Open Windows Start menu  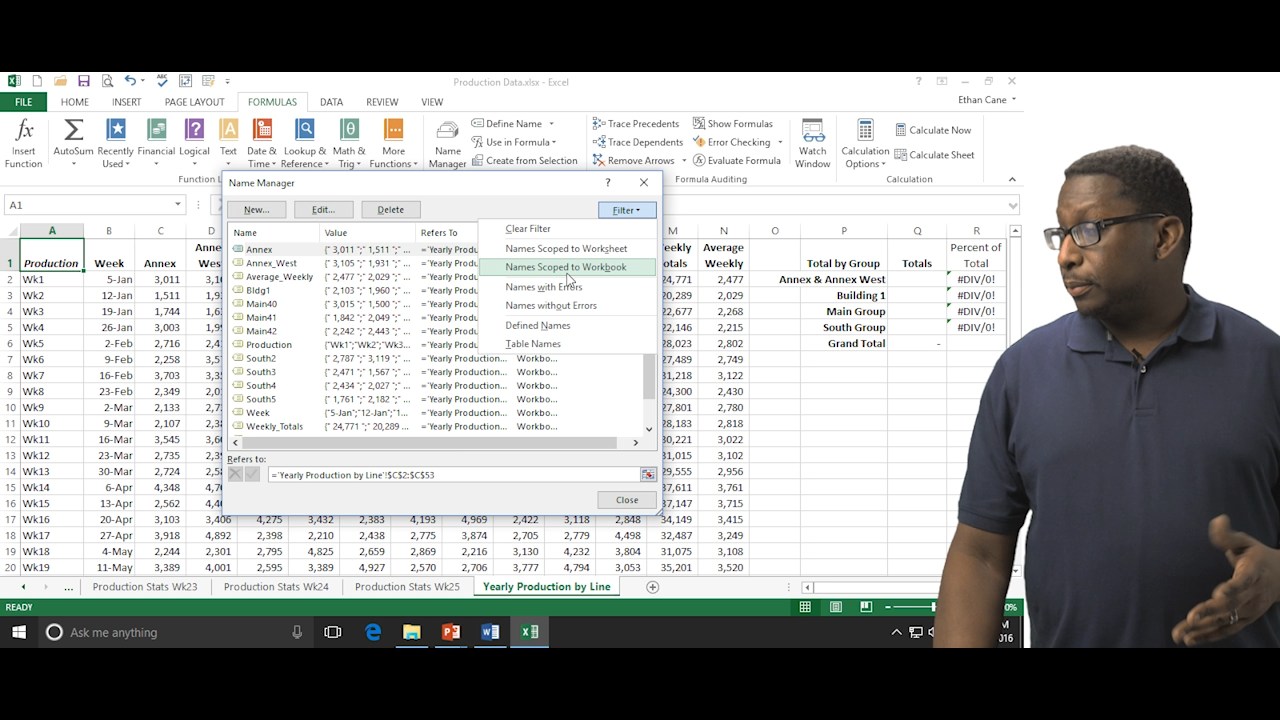click(x=18, y=632)
